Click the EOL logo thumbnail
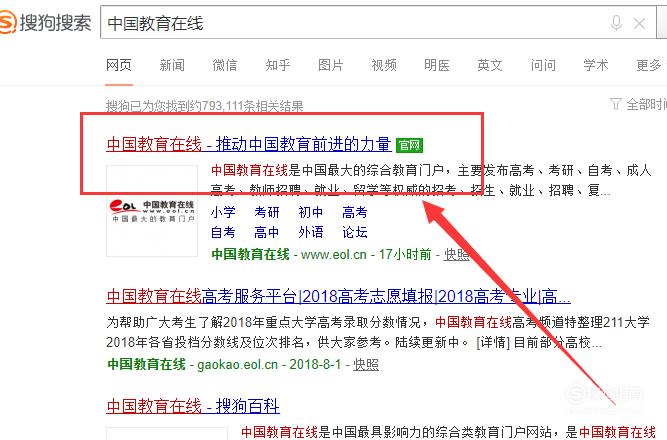 152,211
